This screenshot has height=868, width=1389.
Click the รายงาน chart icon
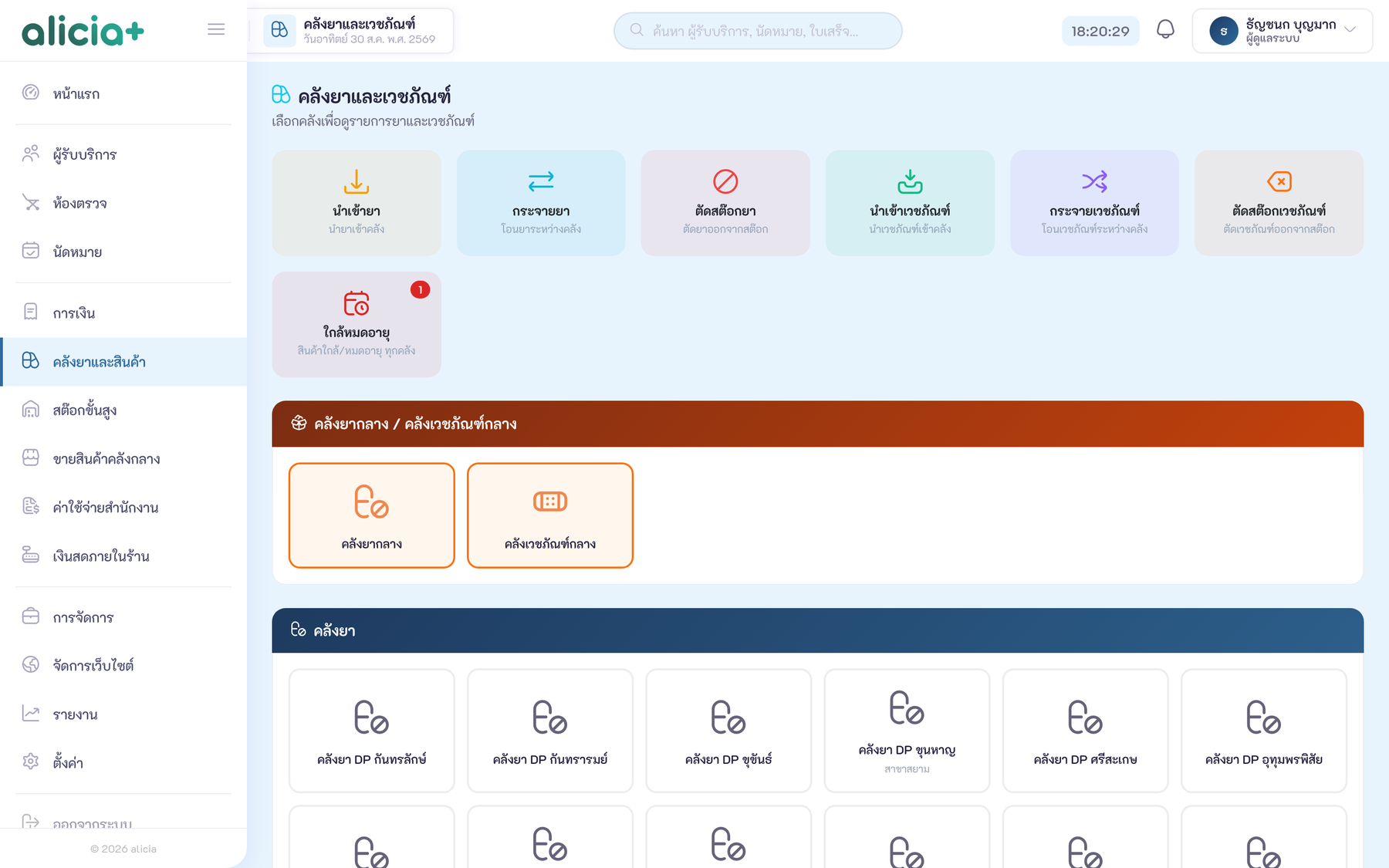point(31,713)
